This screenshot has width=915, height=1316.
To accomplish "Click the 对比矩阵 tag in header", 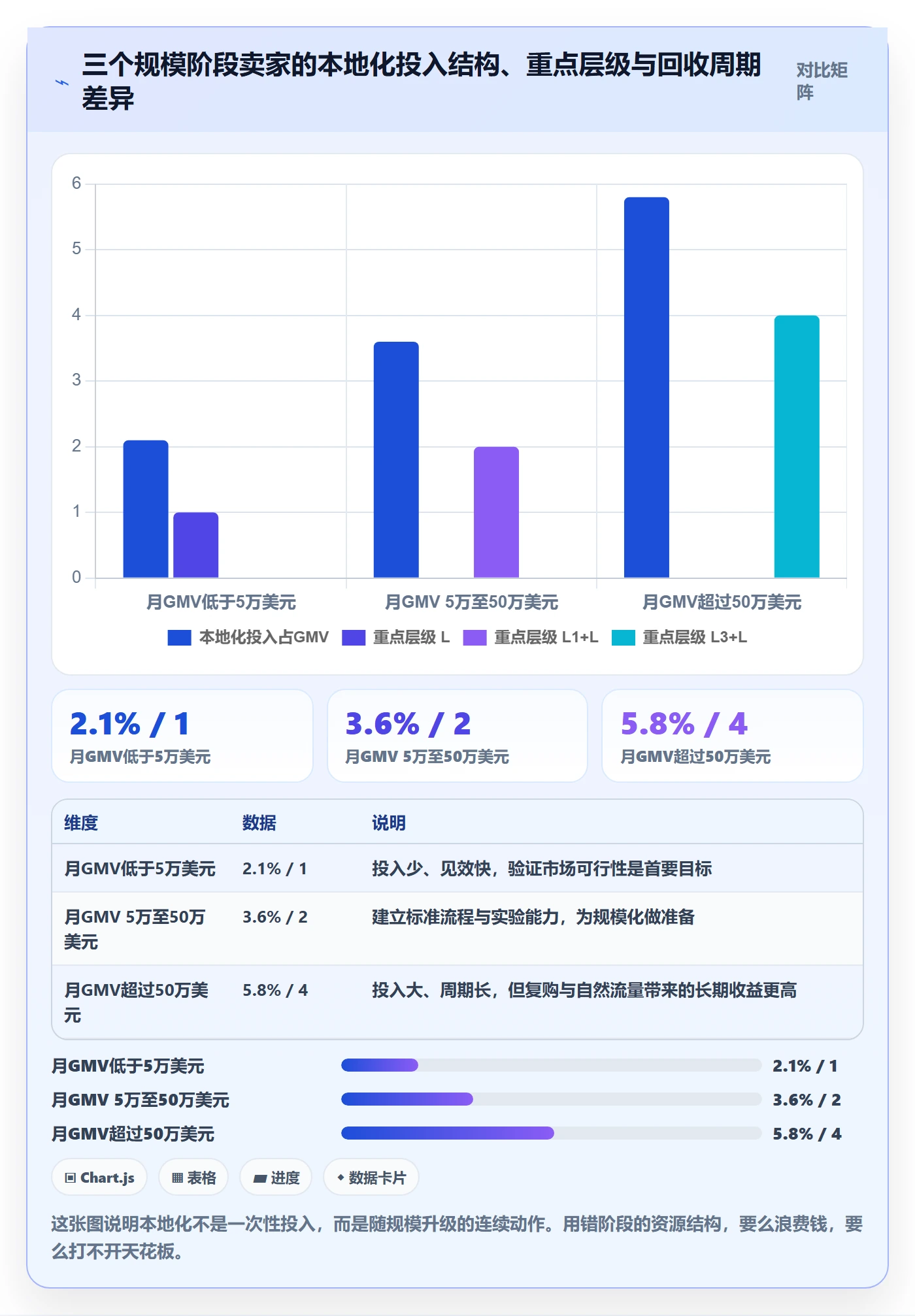I will (x=822, y=81).
